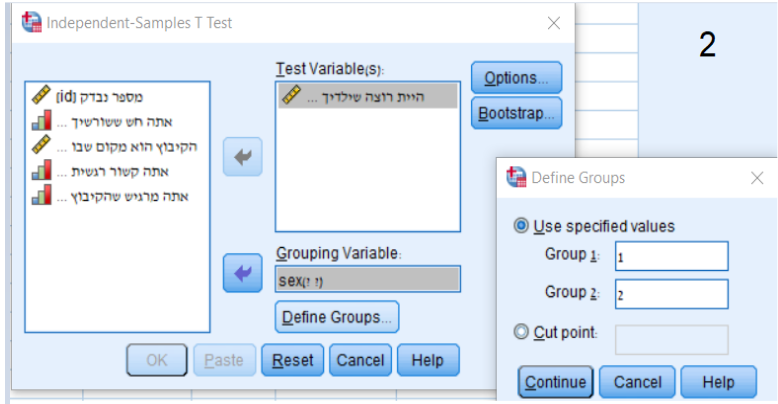Click the Define Groups button
The height and width of the screenshot is (404, 778).
tap(337, 317)
